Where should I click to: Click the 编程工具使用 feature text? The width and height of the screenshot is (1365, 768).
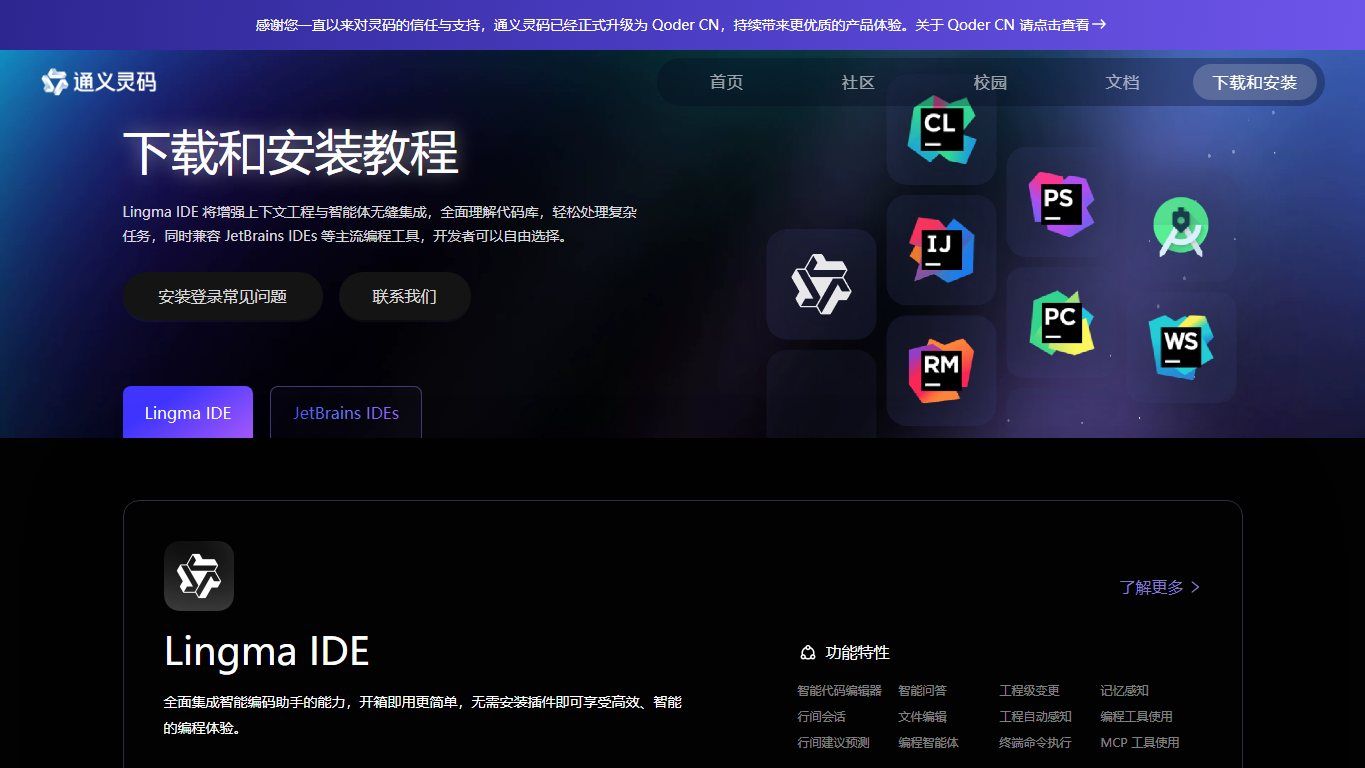point(1136,716)
